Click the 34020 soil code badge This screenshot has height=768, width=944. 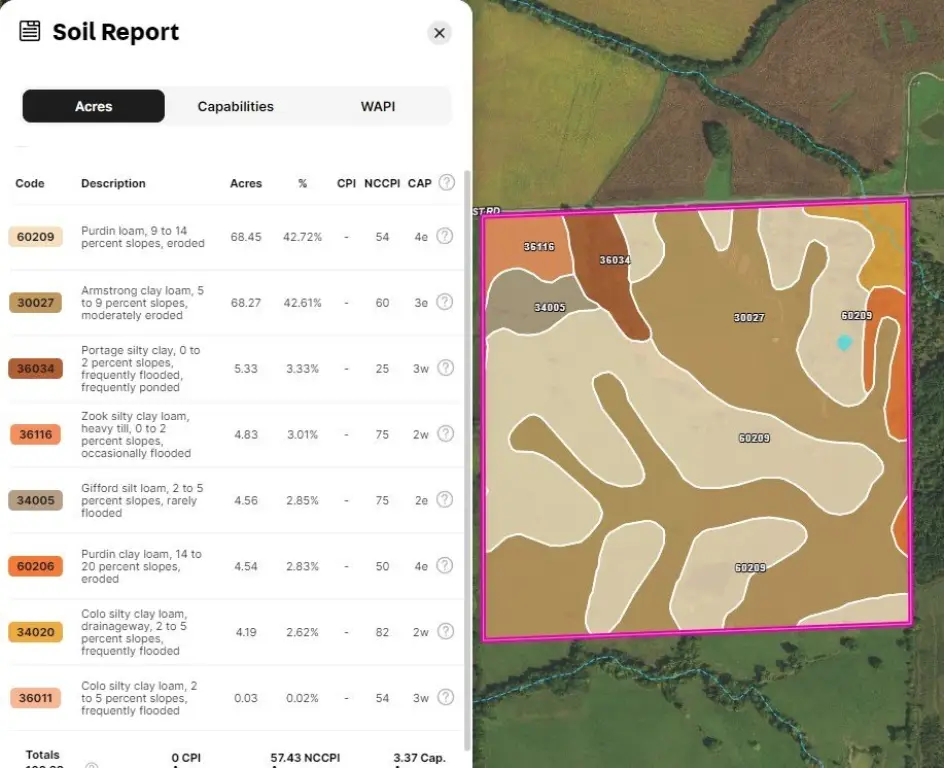pyautogui.click(x=36, y=633)
